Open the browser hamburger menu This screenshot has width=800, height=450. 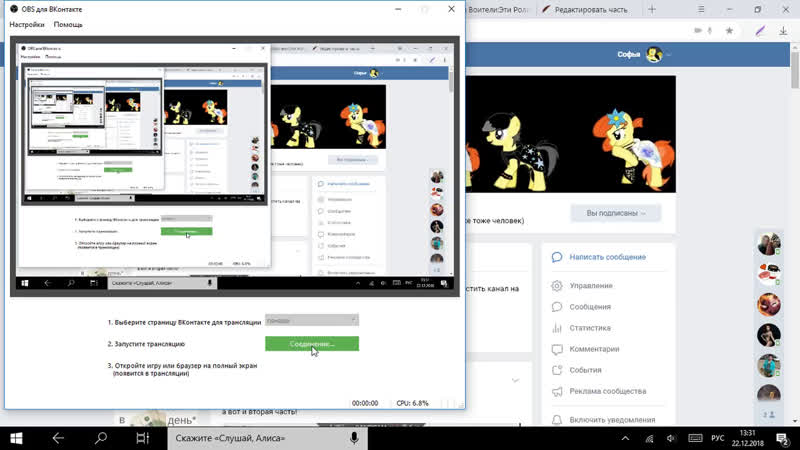click(x=702, y=10)
